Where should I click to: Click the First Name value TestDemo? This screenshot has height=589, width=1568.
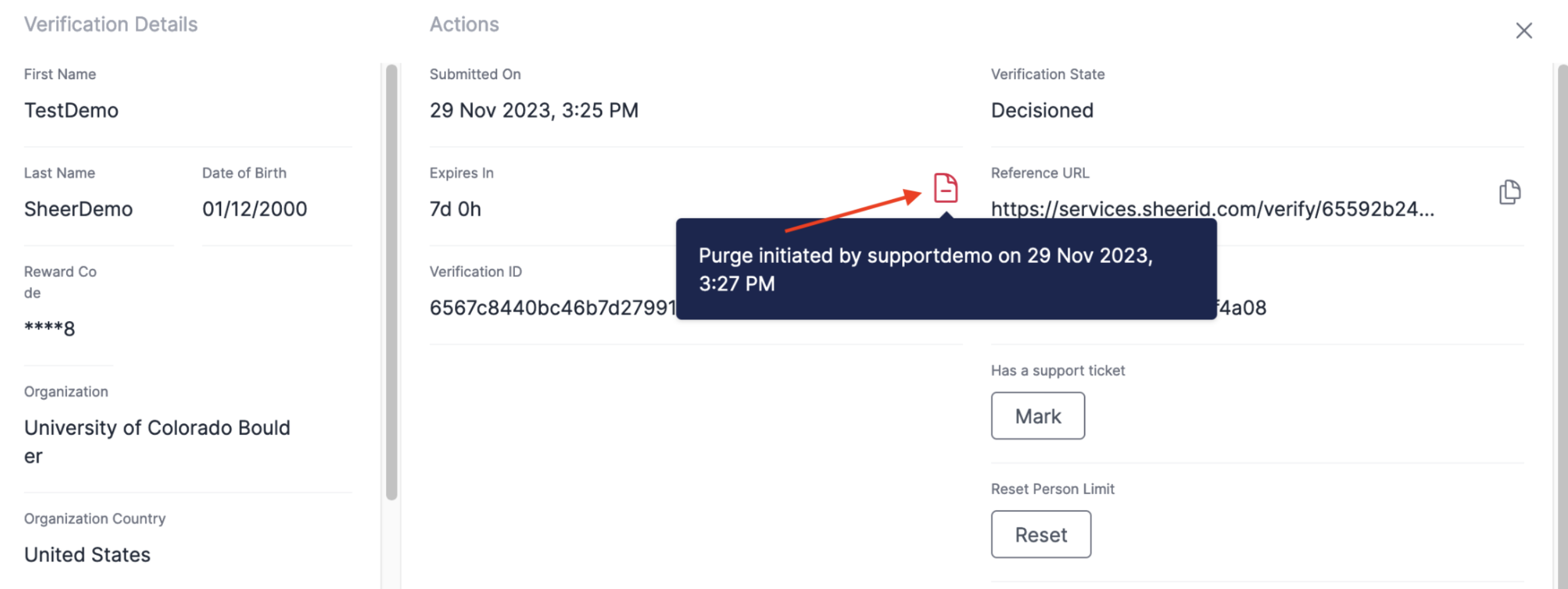[x=71, y=111]
